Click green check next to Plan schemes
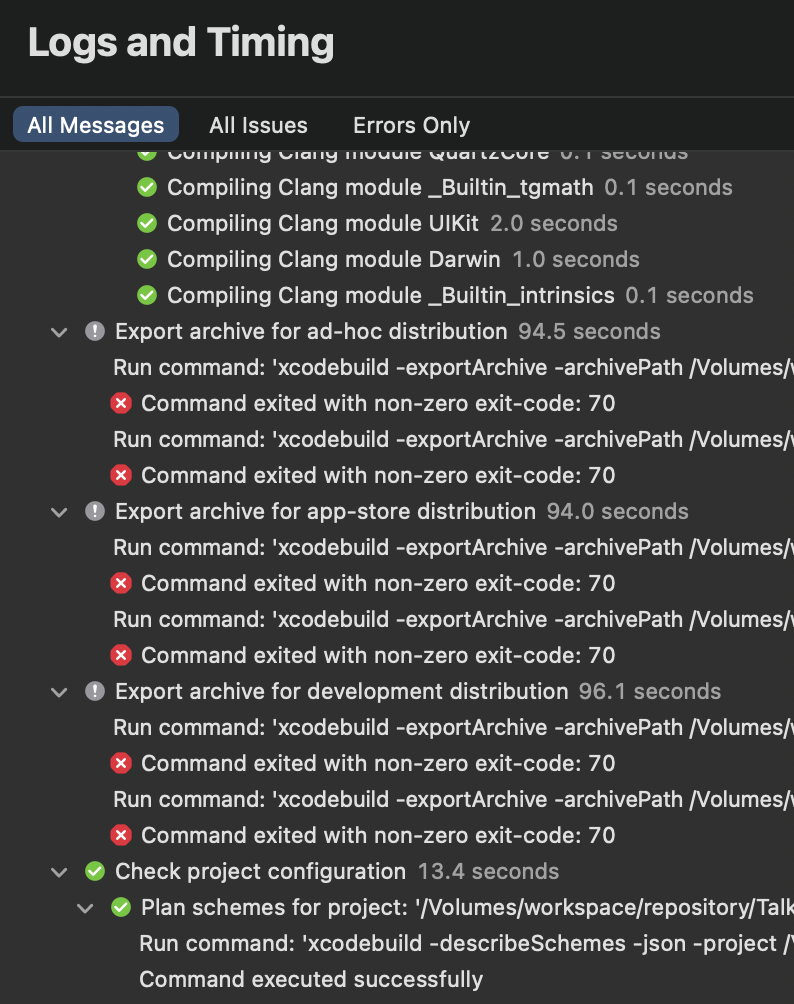Screen dimensions: 794x1004 click(x=121, y=908)
